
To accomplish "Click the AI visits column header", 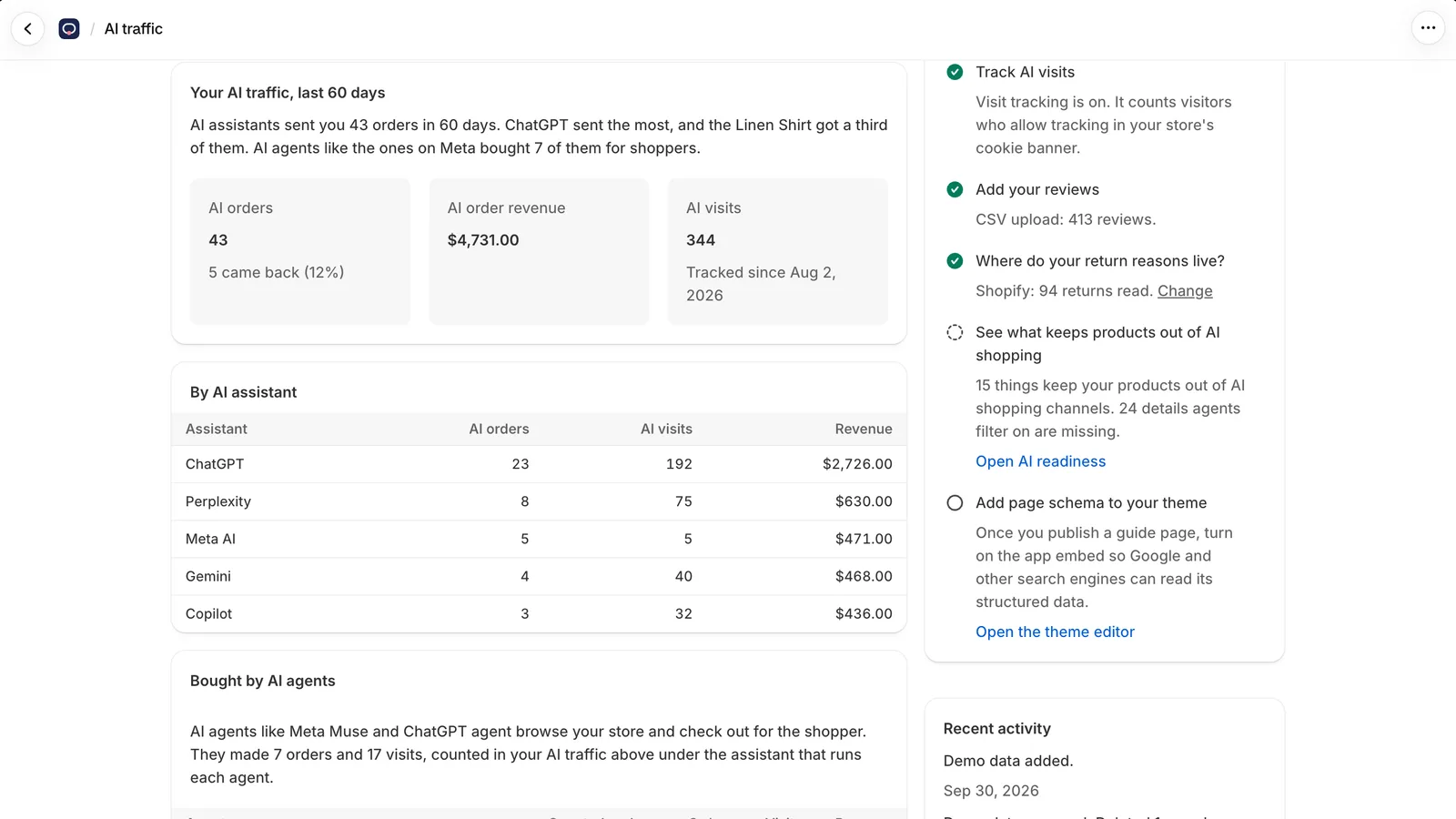I will click(x=666, y=429).
